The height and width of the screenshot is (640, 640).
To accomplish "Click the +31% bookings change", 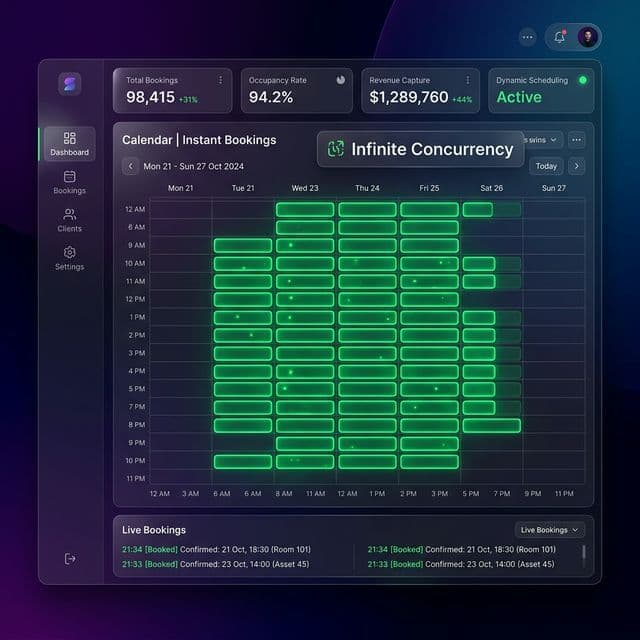I will [188, 100].
